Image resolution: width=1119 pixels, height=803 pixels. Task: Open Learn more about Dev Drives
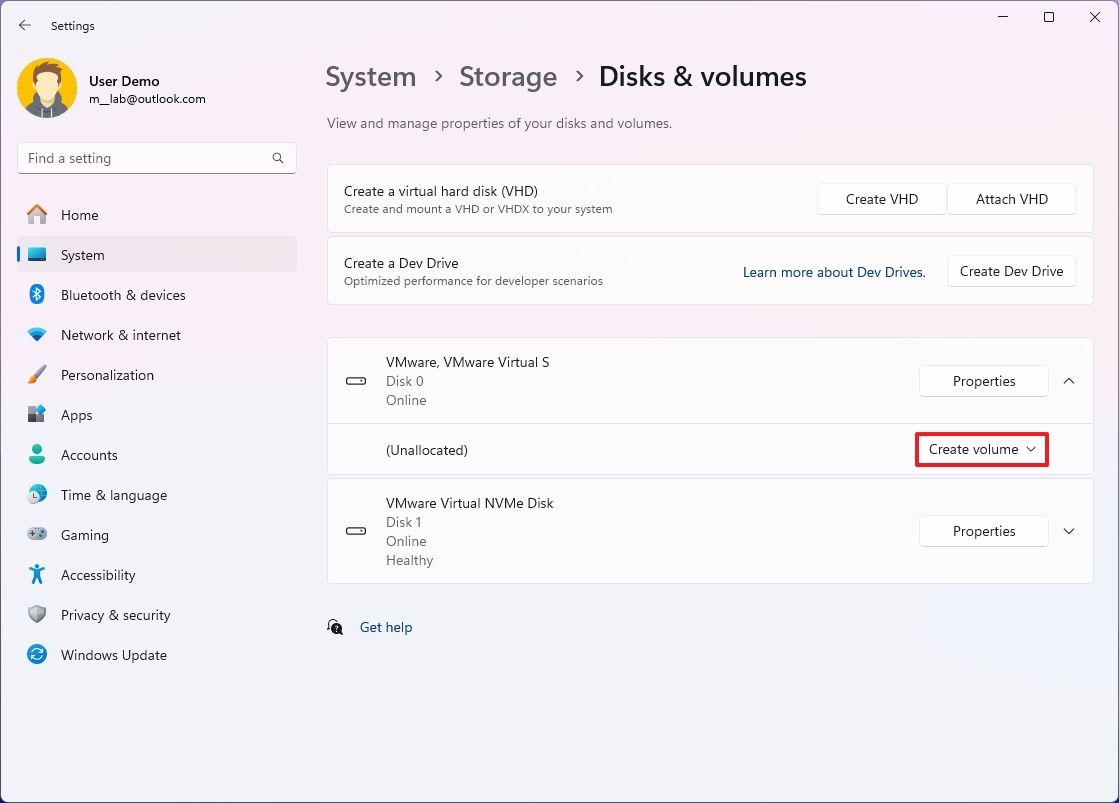834,271
